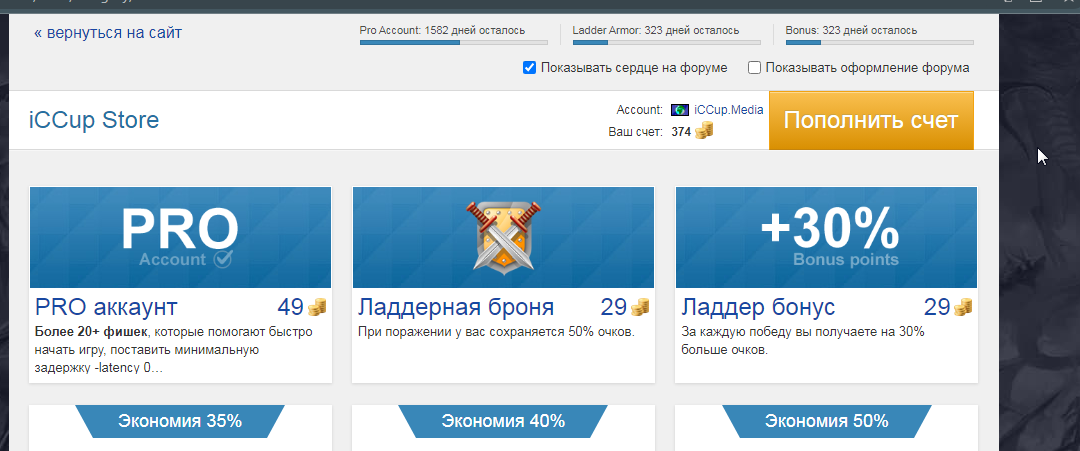
Task: Open the iCCup.Media account link
Action: 728,109
